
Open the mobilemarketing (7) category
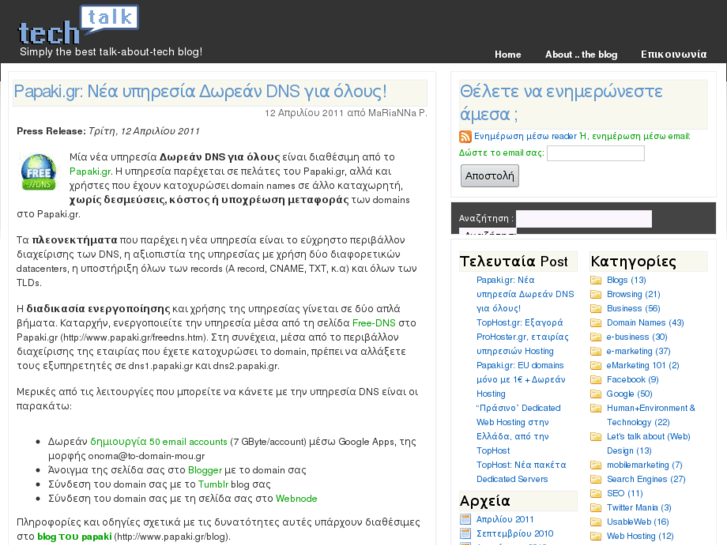[x=644, y=465]
